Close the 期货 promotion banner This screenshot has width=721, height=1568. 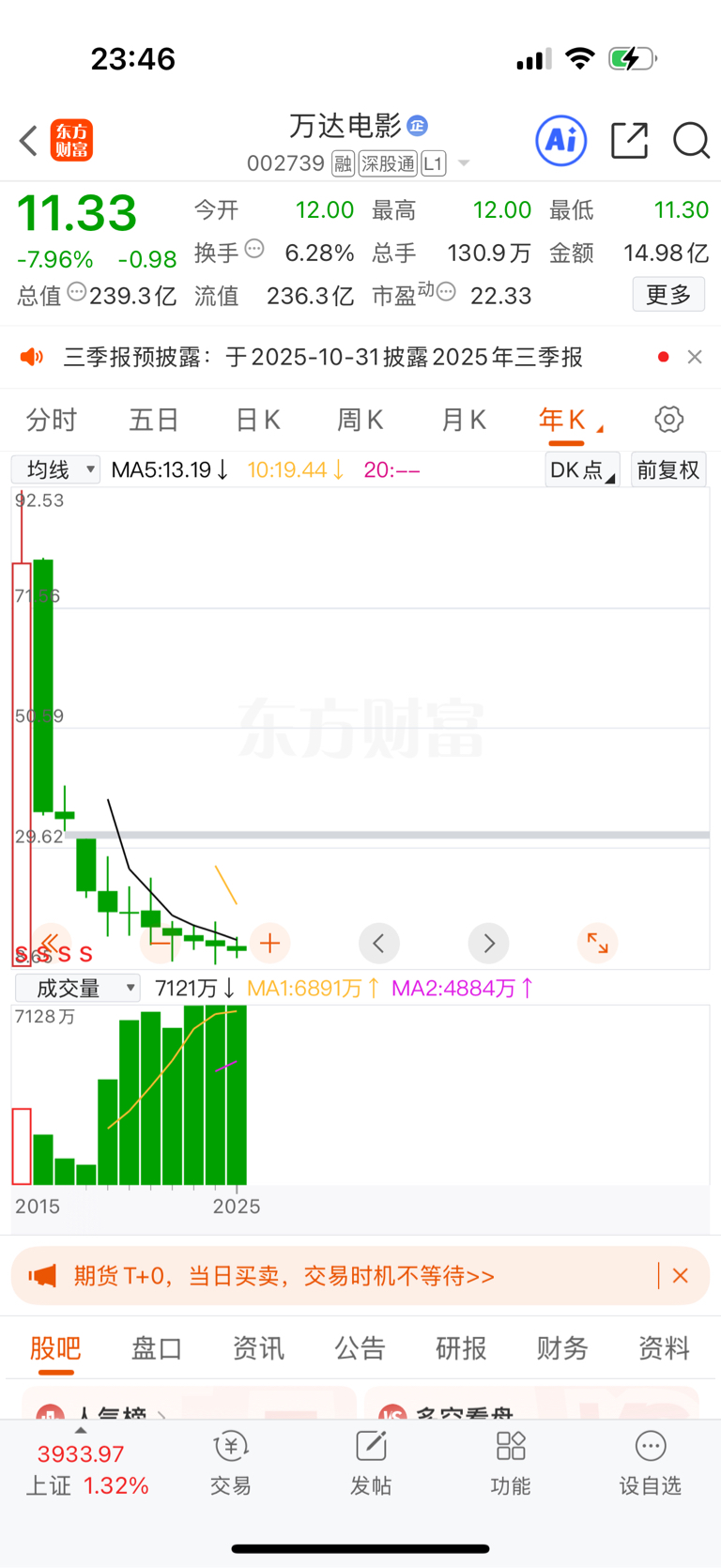pos(681,1276)
